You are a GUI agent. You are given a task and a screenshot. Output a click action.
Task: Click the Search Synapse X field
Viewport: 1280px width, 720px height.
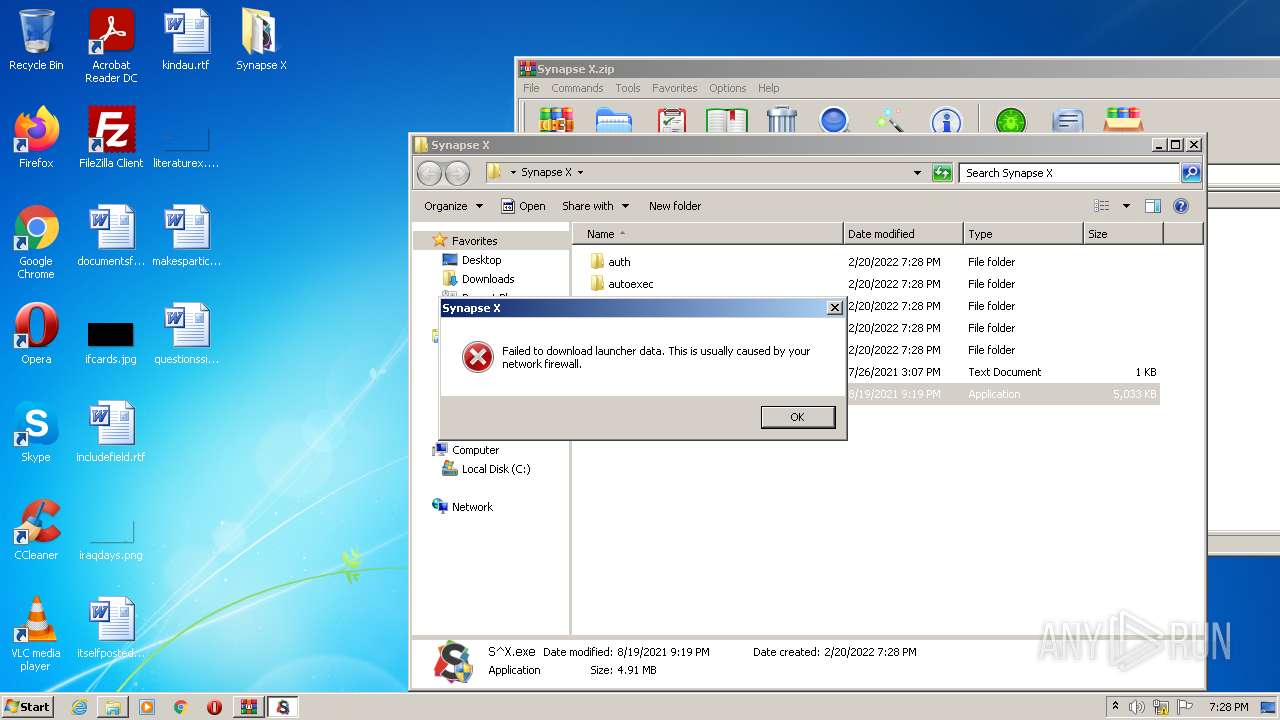click(x=1069, y=173)
